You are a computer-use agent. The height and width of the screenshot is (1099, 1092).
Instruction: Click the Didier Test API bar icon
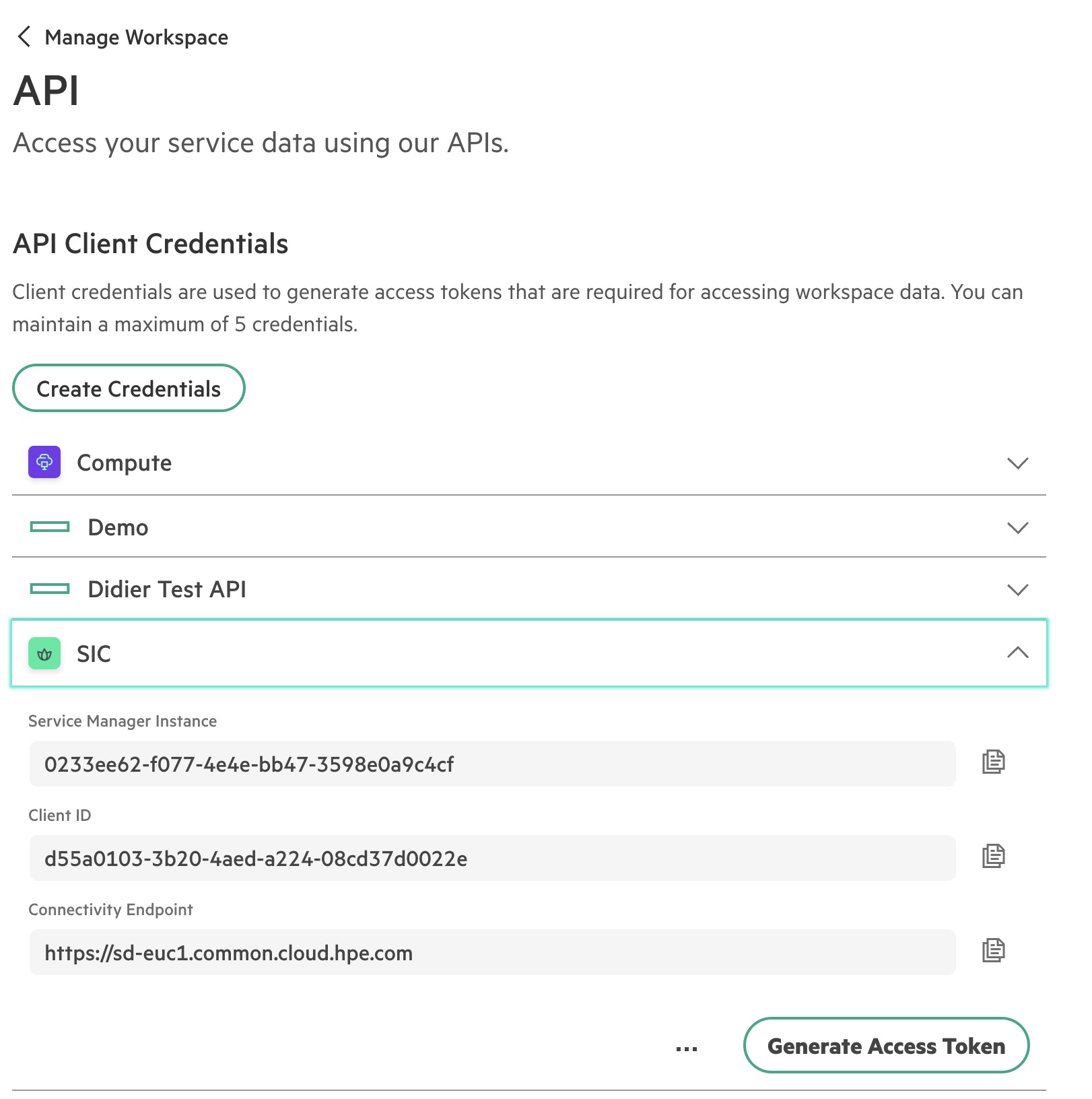coord(50,589)
